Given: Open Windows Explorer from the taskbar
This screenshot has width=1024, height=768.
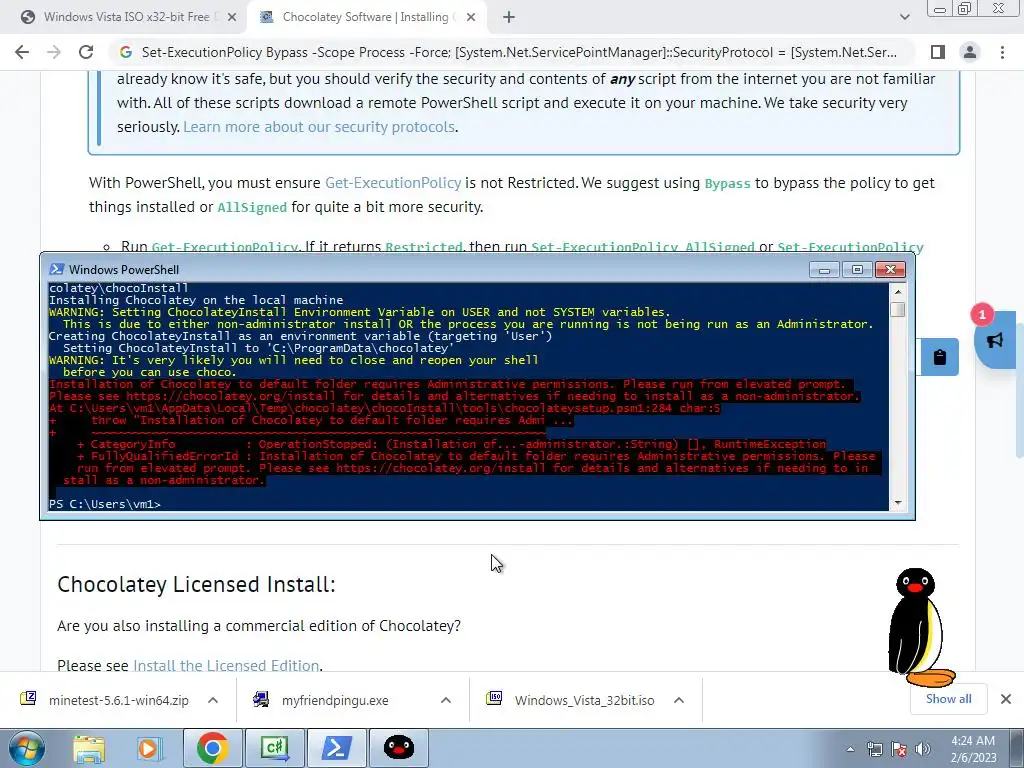Looking at the screenshot, I should coord(89,748).
